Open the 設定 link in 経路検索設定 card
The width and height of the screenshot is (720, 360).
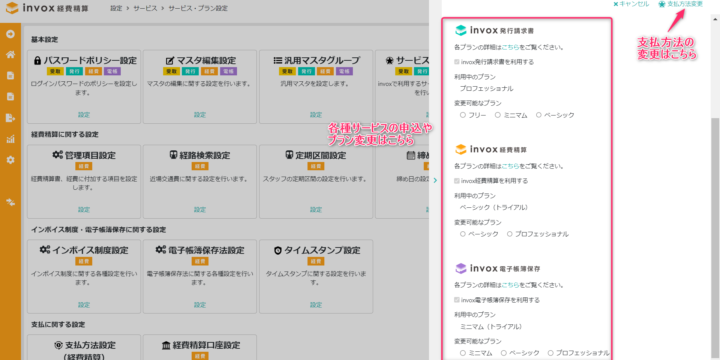click(200, 209)
